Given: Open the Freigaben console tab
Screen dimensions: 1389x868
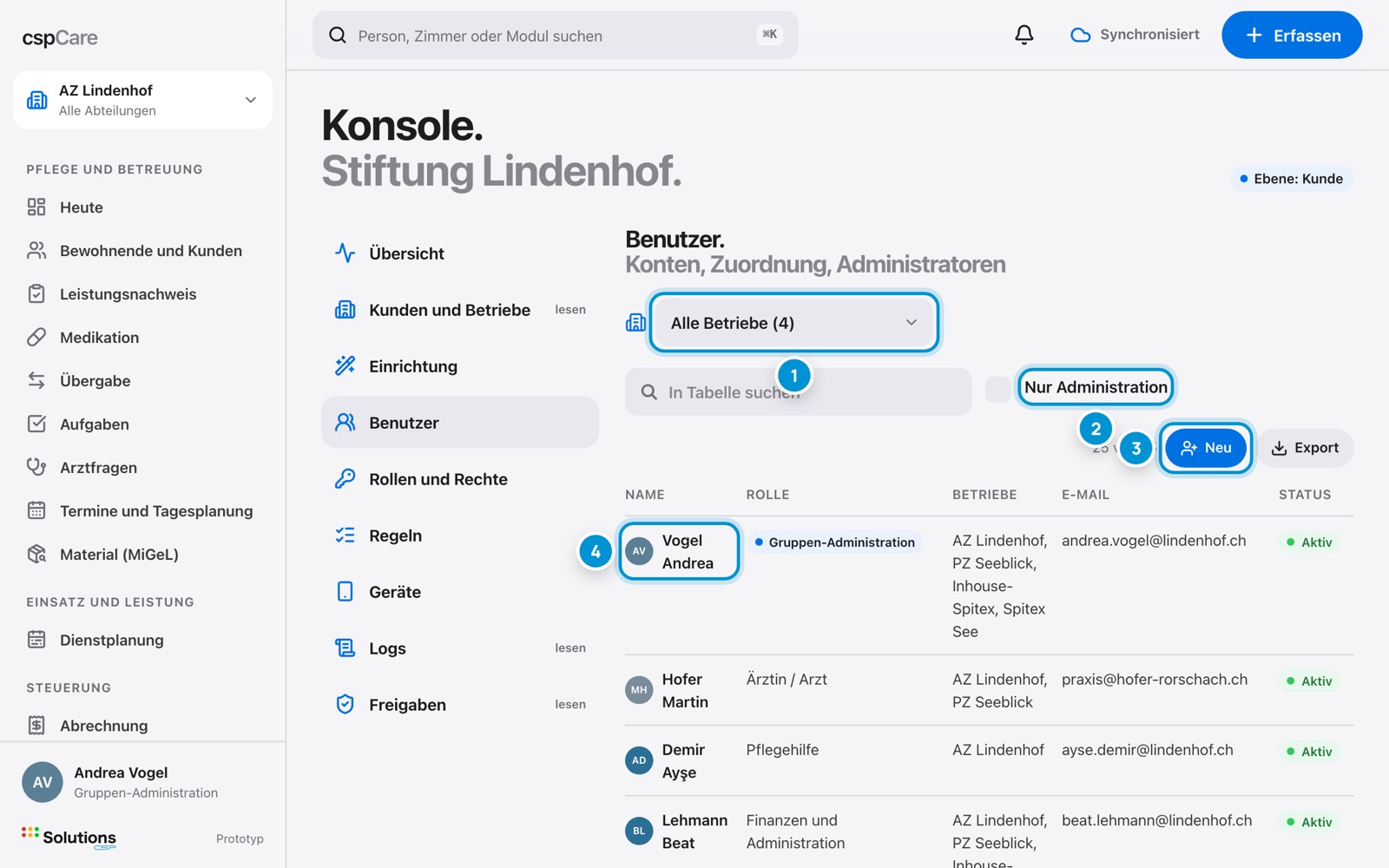Looking at the screenshot, I should coord(460,705).
